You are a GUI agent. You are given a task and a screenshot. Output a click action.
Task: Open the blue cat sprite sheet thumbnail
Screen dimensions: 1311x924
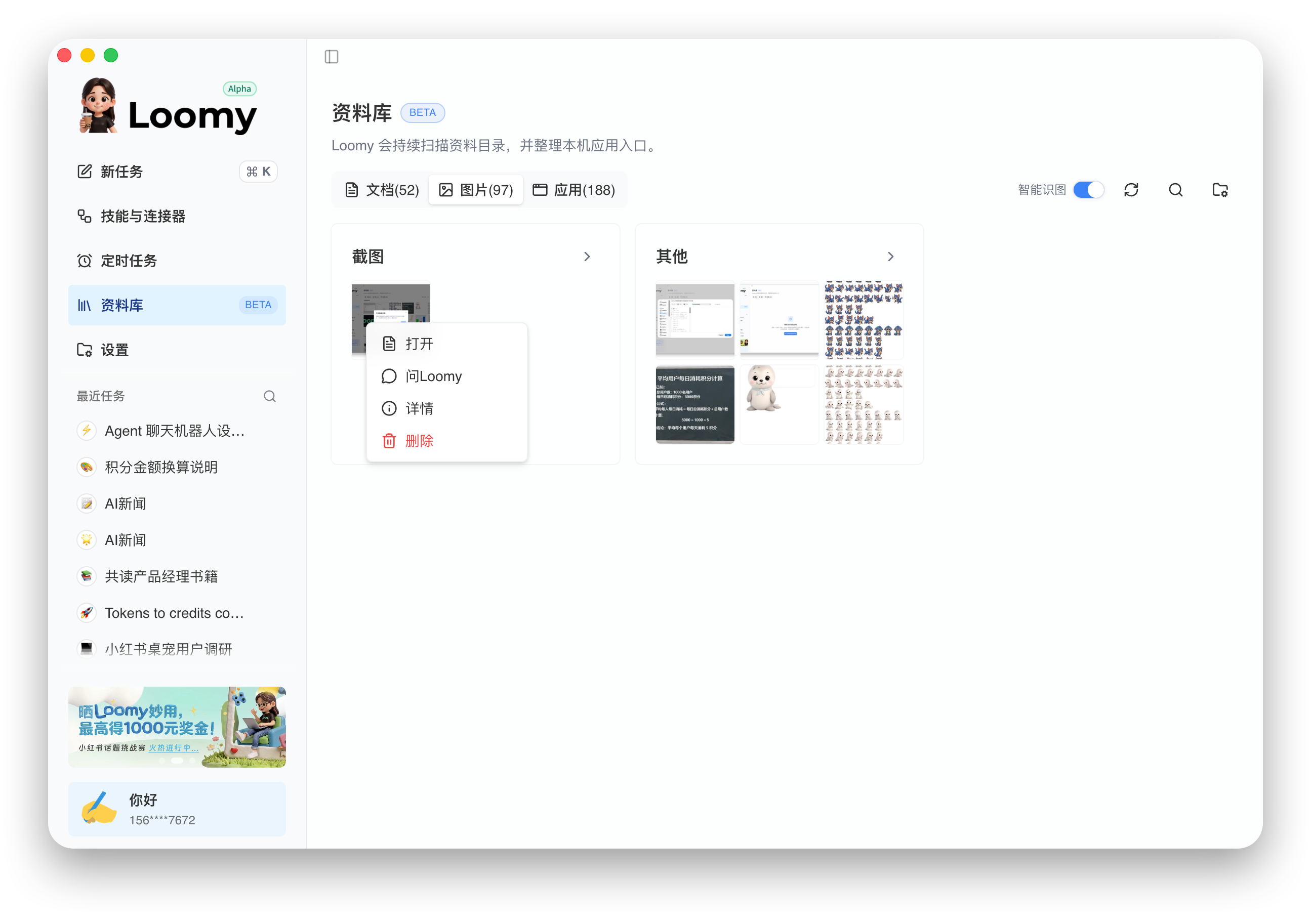[864, 320]
